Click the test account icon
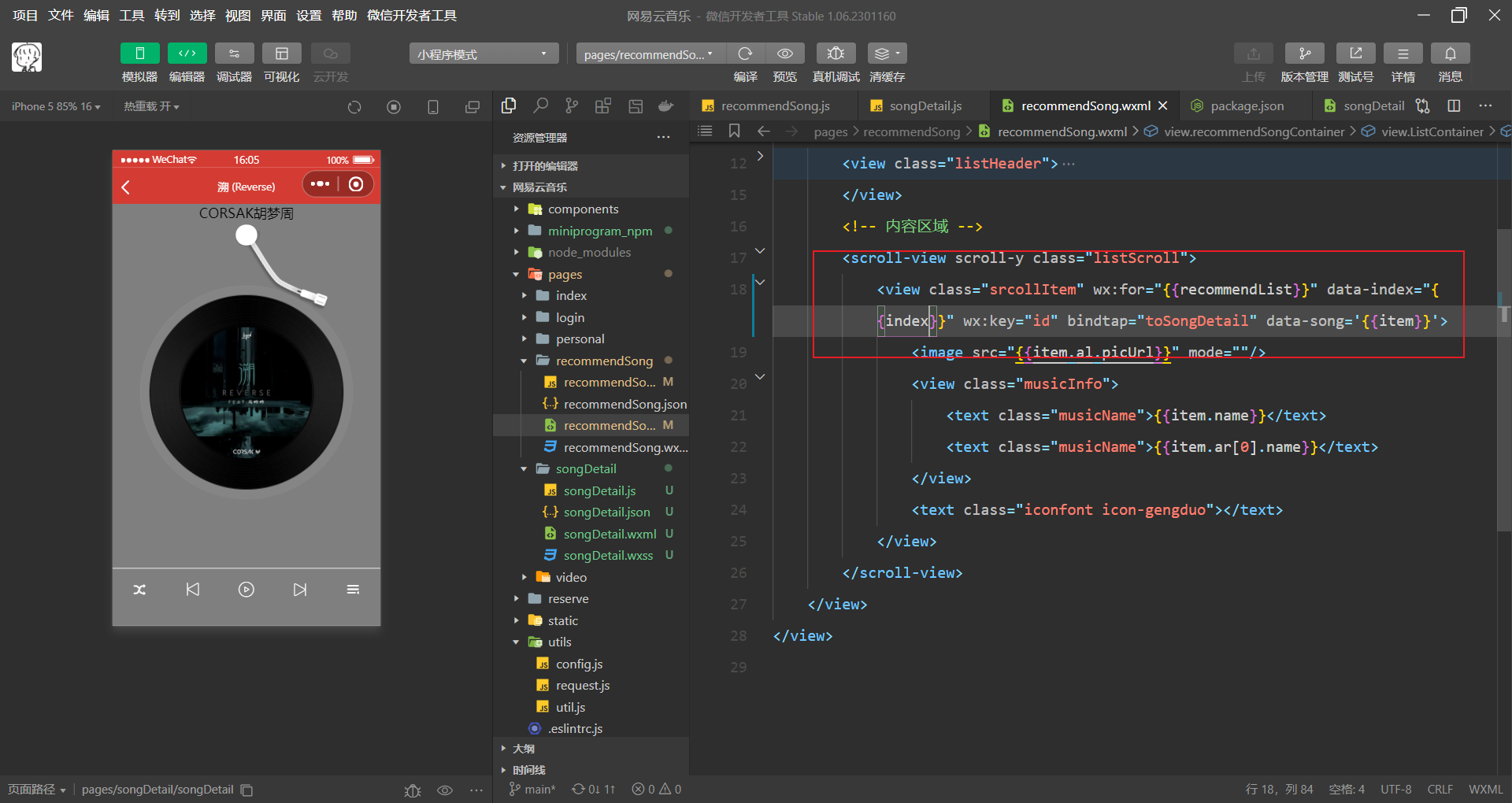Viewport: 1512px width, 803px height. [1355, 54]
